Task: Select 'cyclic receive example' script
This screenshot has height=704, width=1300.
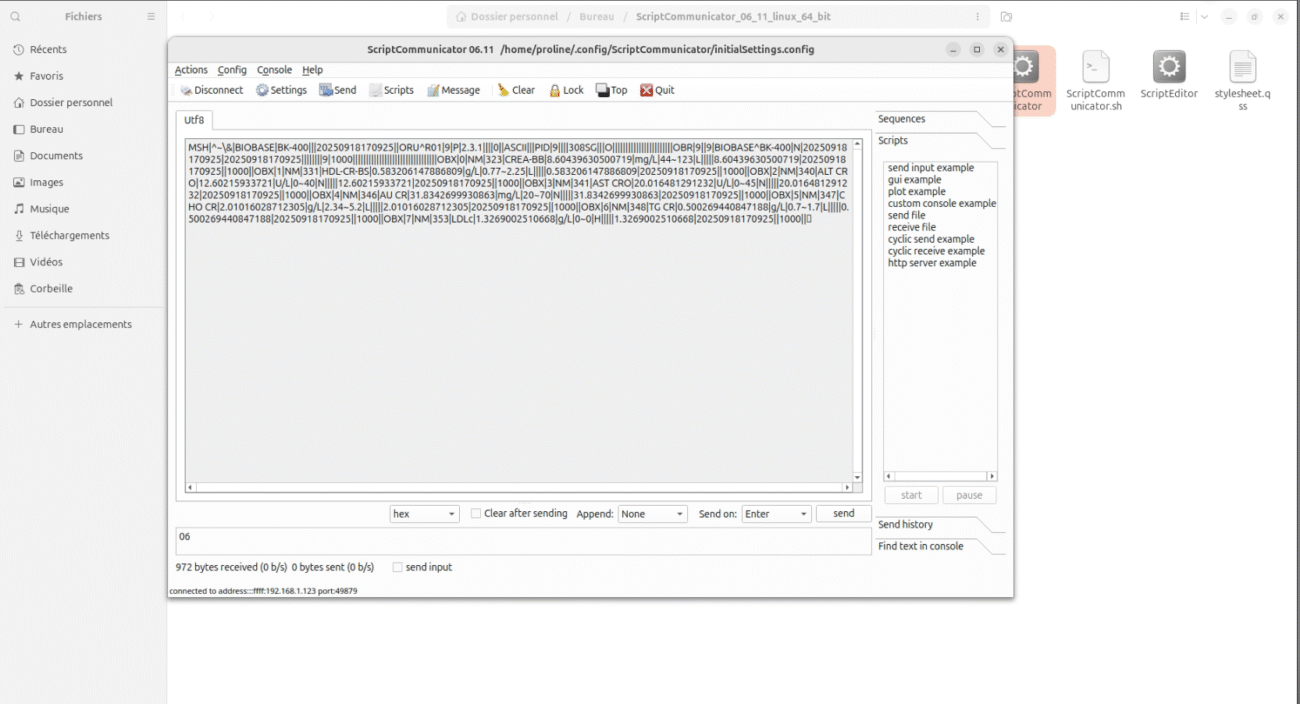Action: 936,252
